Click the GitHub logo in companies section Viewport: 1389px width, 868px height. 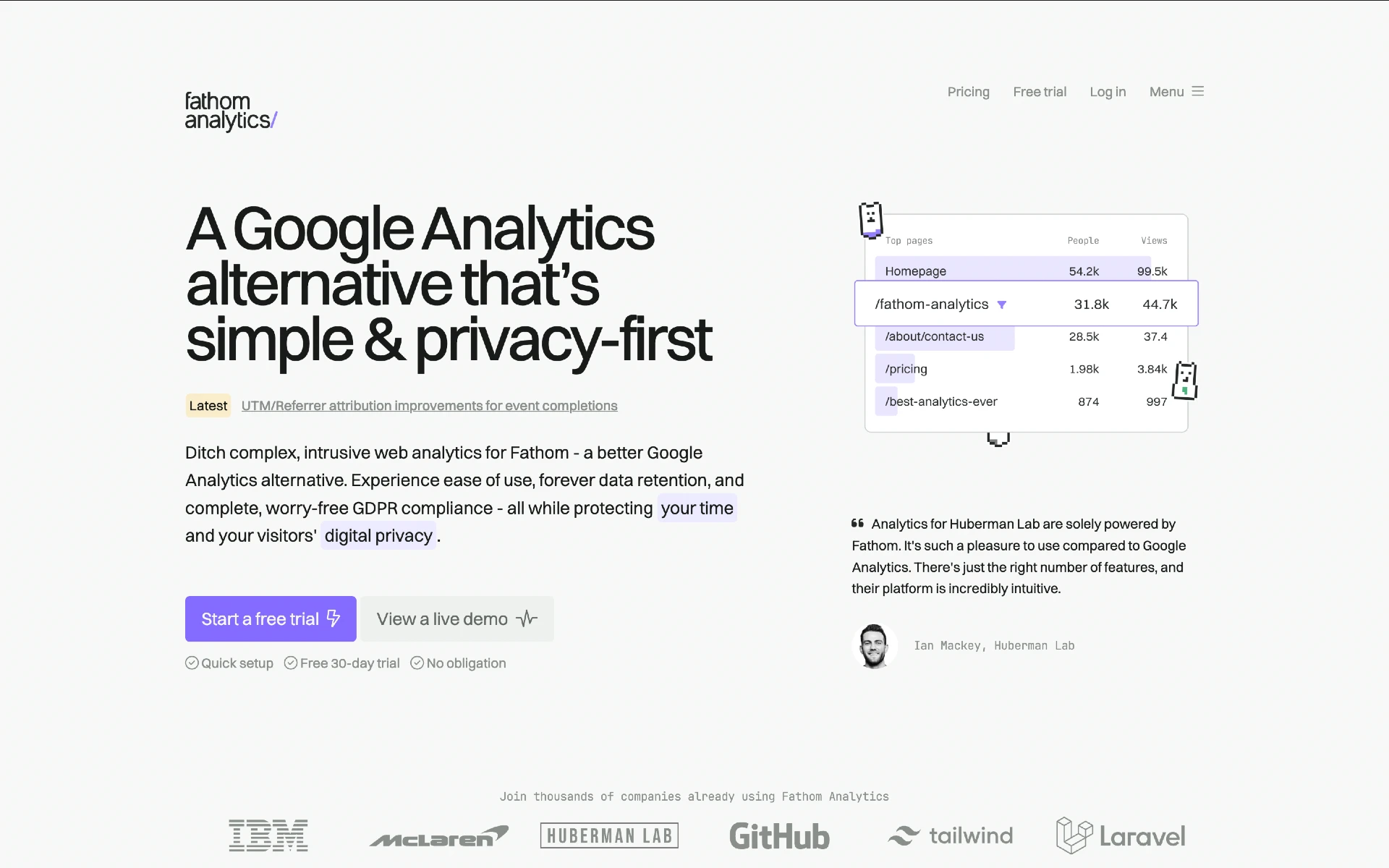point(779,835)
